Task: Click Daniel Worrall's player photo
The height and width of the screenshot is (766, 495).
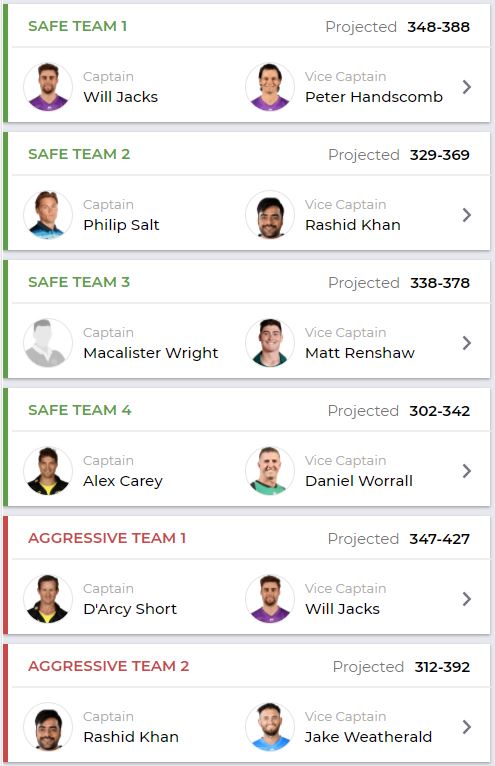Action: (270, 471)
